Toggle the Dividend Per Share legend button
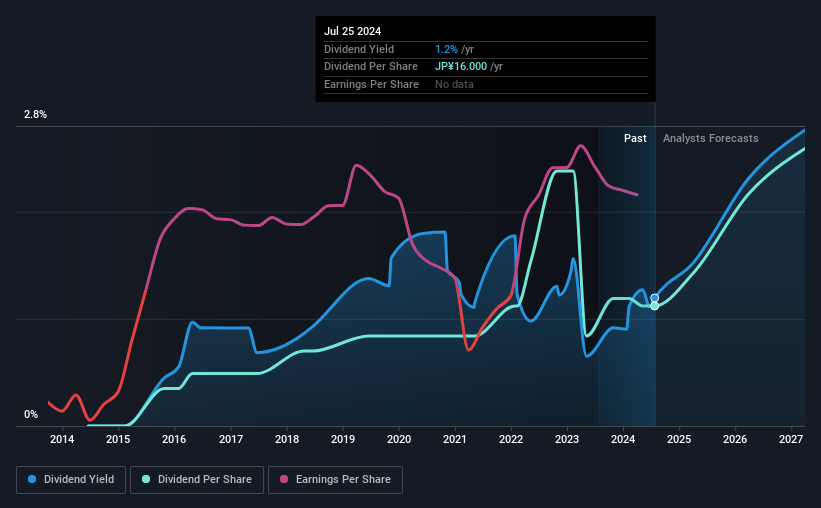Screen dimensions: 821x508 197,480
